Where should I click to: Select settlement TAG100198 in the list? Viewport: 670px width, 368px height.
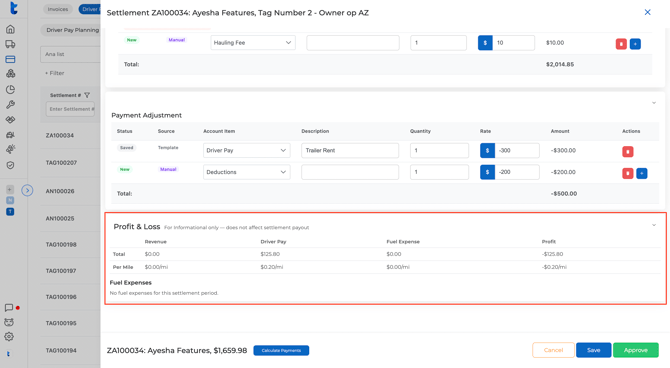pos(61,244)
